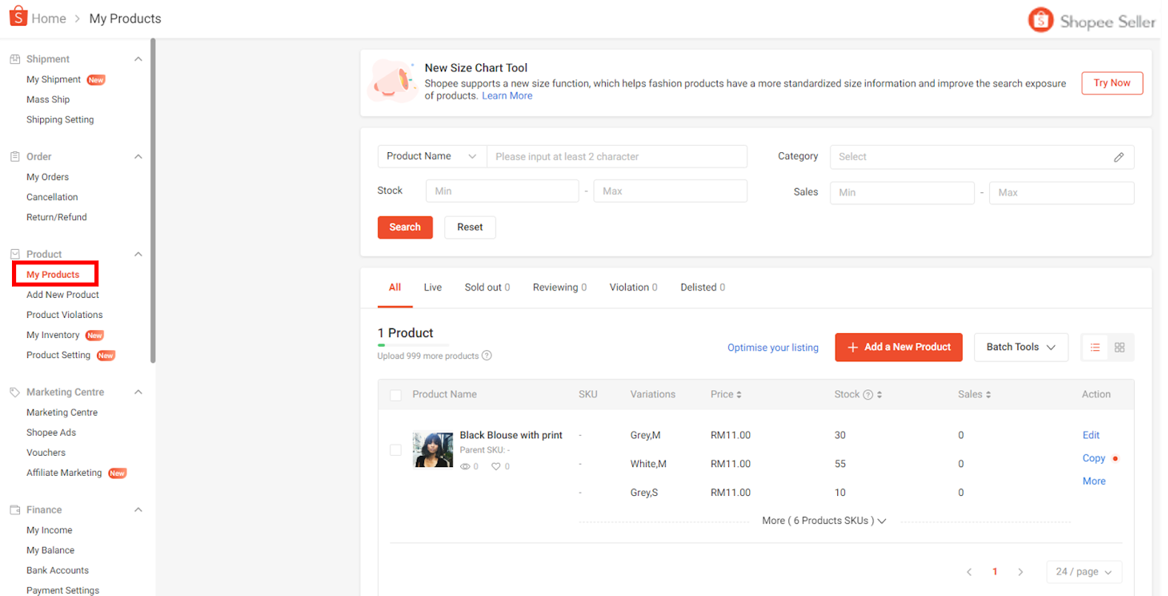Click the views eye icon on Black Blouse
The height and width of the screenshot is (596, 1168).
point(466,466)
